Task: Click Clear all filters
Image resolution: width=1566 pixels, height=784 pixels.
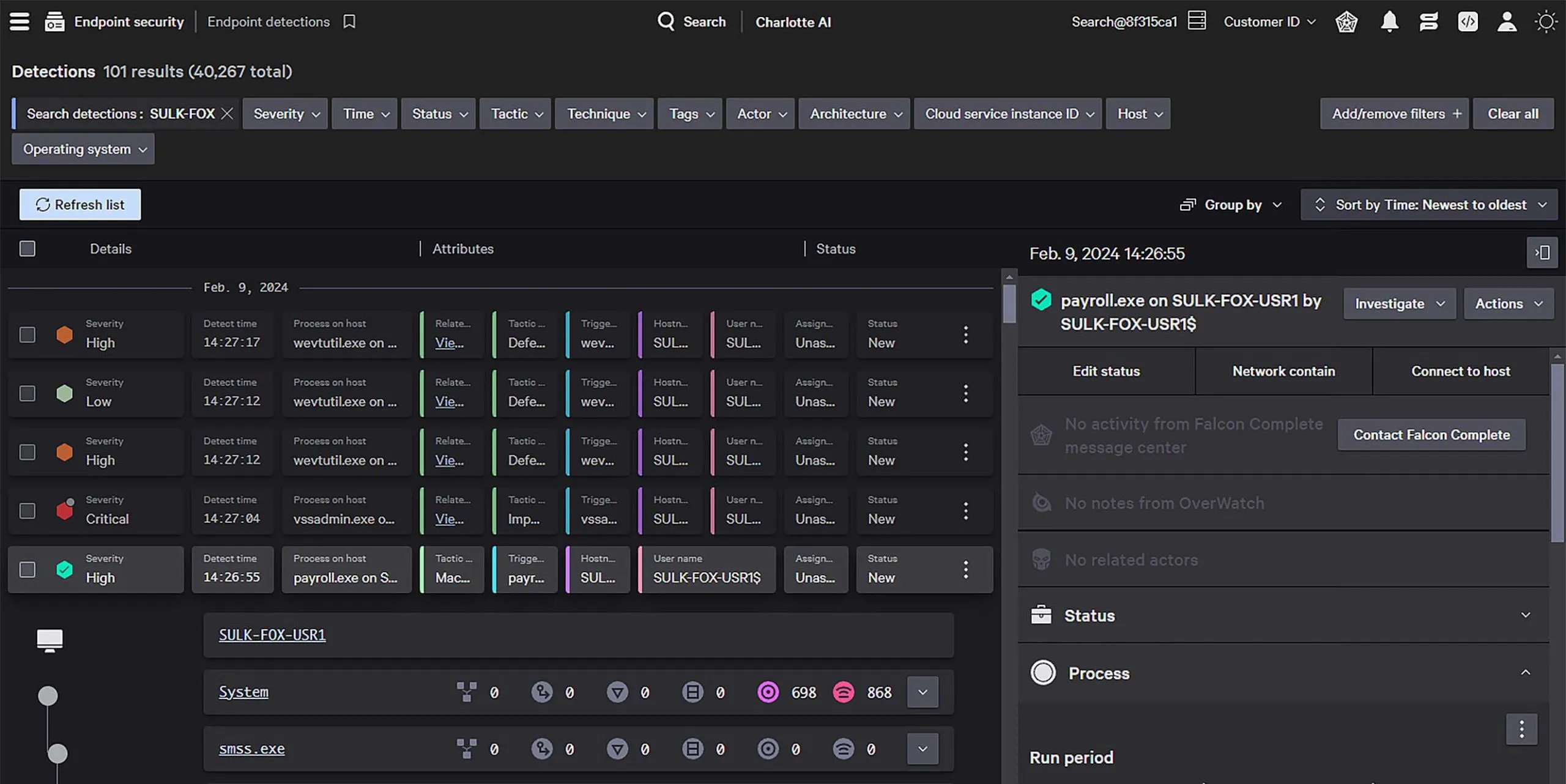Action: pos(1513,114)
